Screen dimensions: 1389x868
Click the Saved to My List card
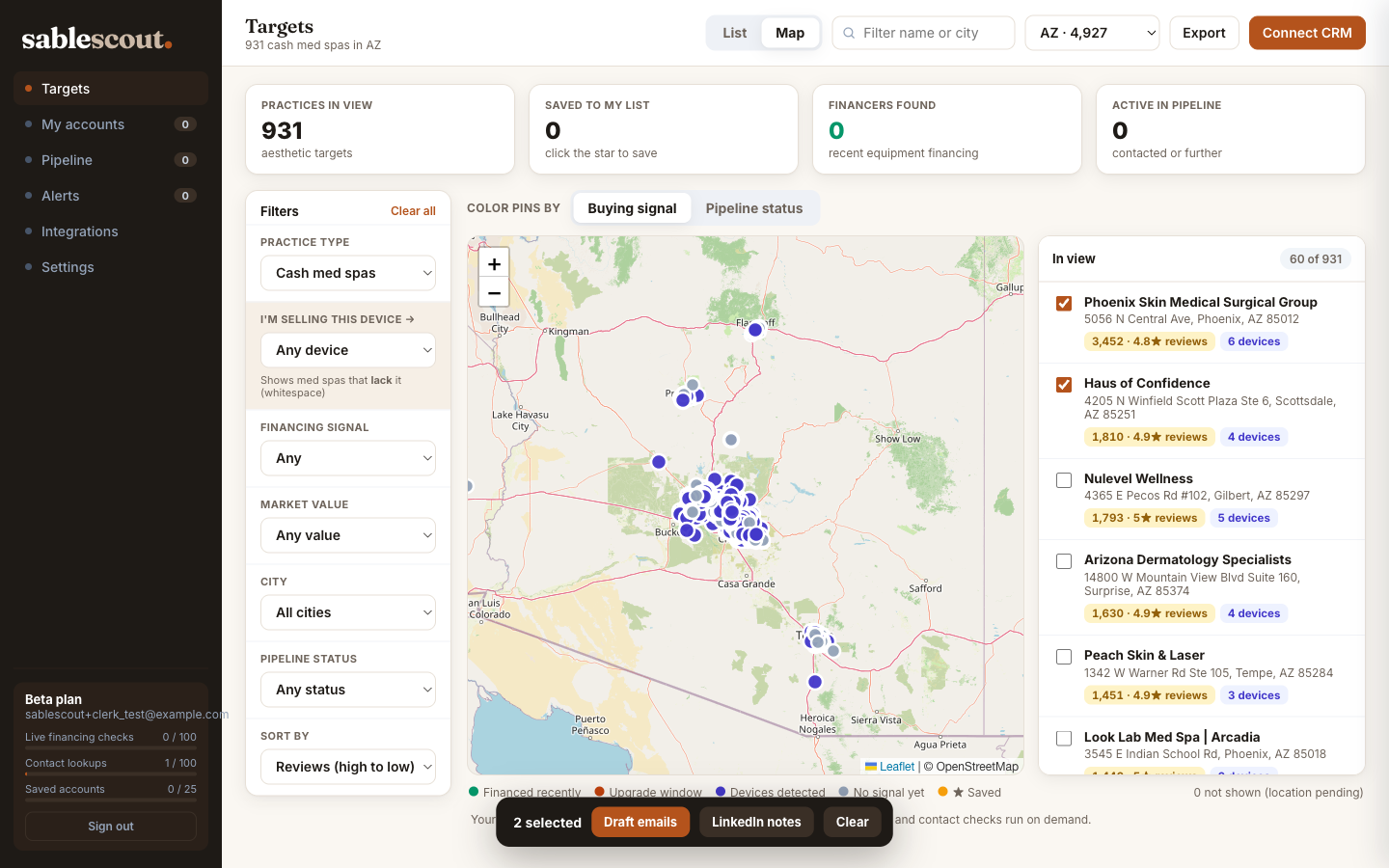[x=664, y=129]
